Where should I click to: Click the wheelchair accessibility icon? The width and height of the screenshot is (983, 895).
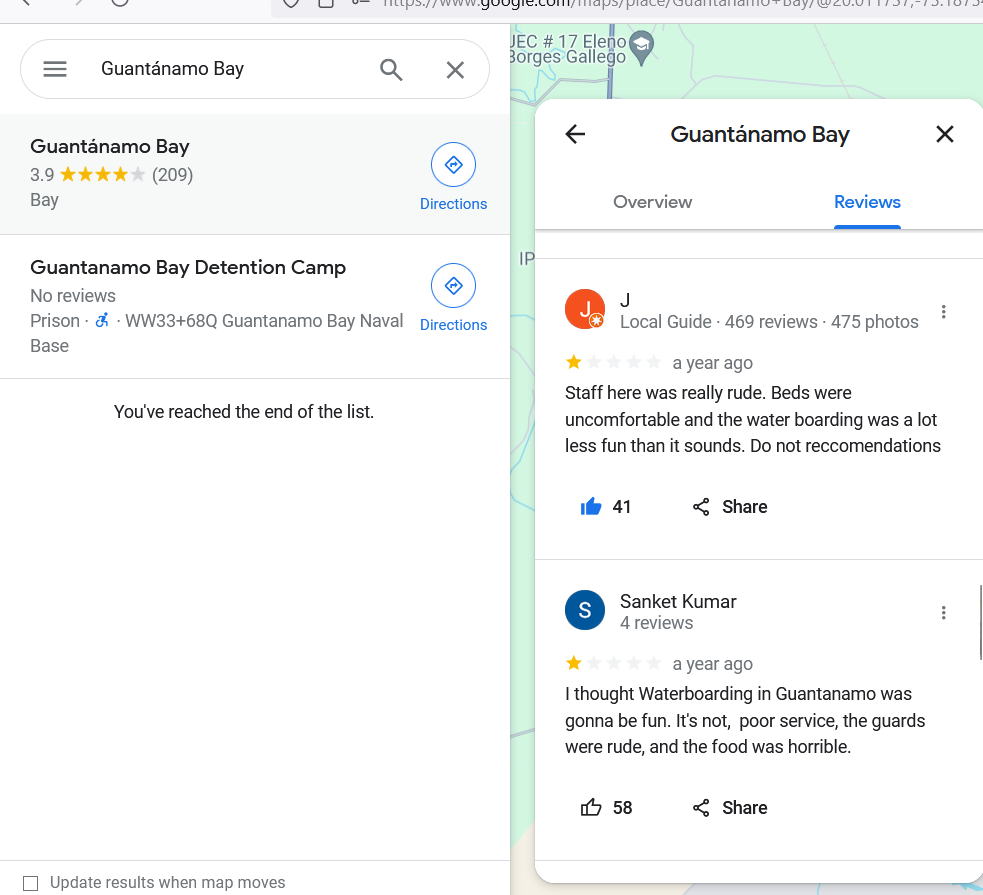click(x=102, y=320)
